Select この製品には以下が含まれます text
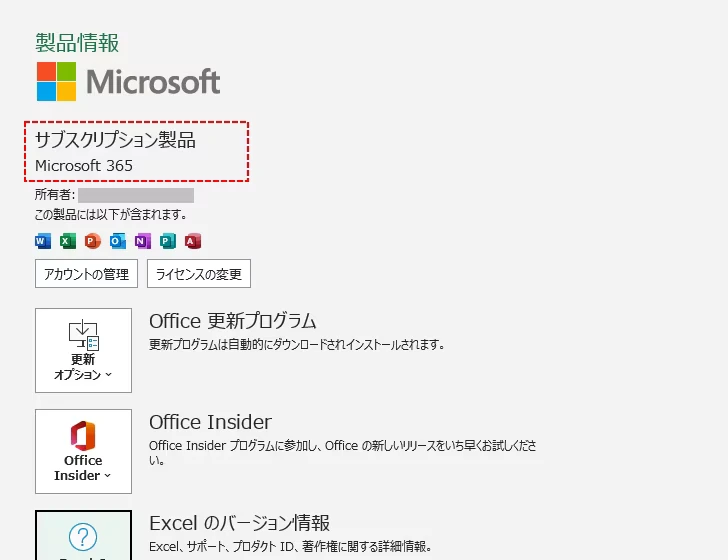Viewport: 728px width, 560px height. (111, 215)
